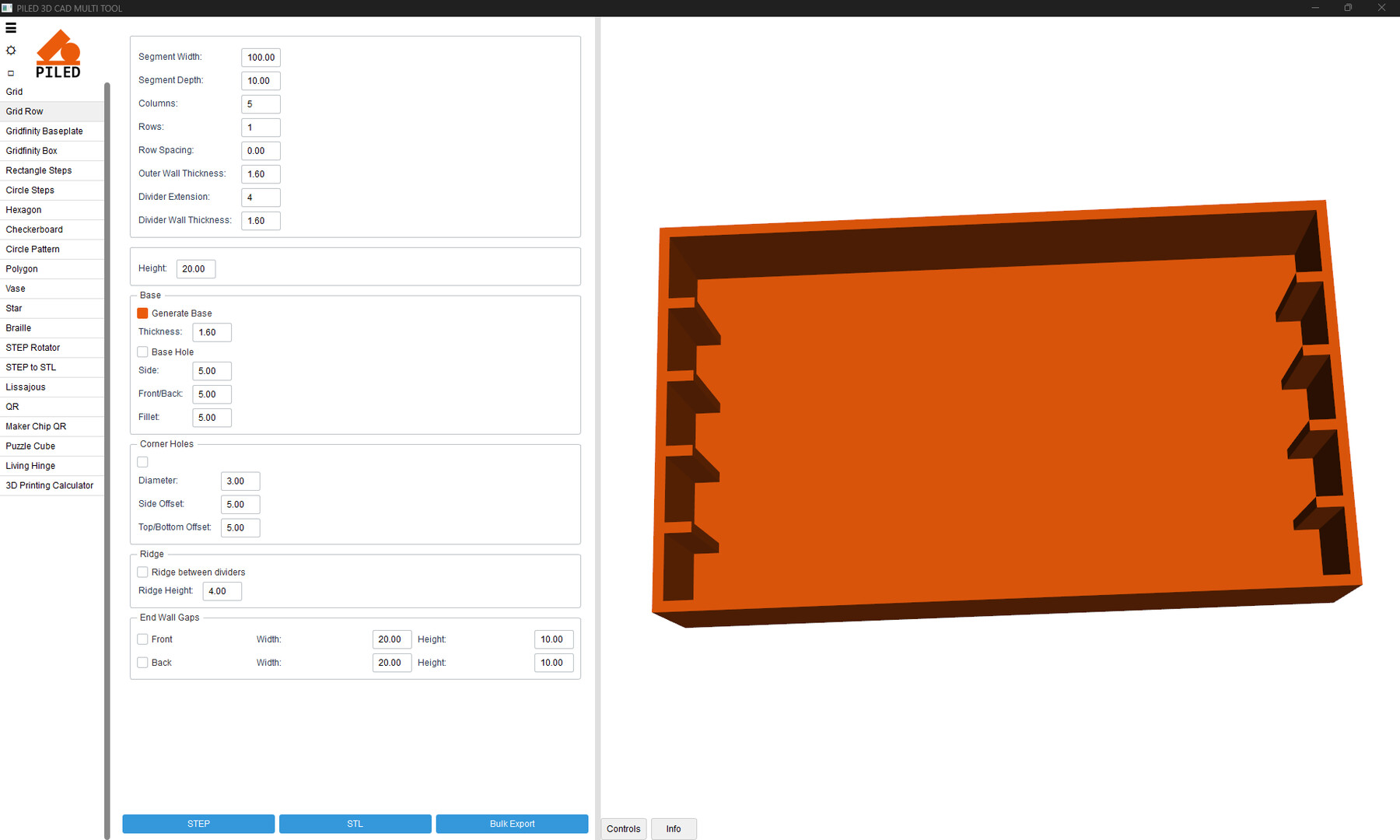The image size is (1400, 840).
Task: Open the Info tab
Action: tap(673, 829)
